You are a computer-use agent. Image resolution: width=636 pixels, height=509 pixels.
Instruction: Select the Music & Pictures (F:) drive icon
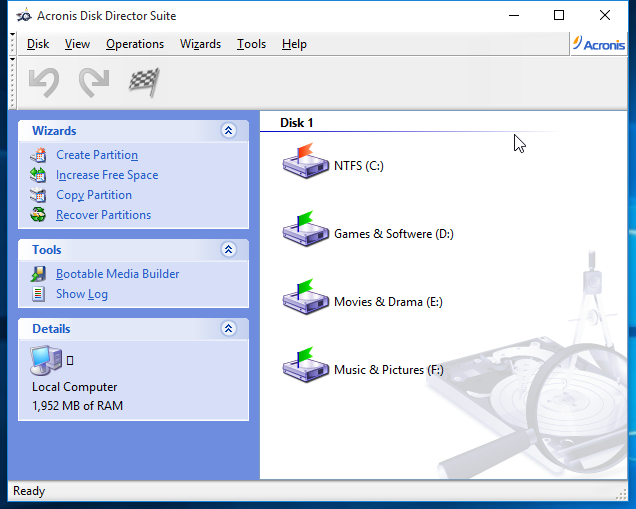[305, 365]
